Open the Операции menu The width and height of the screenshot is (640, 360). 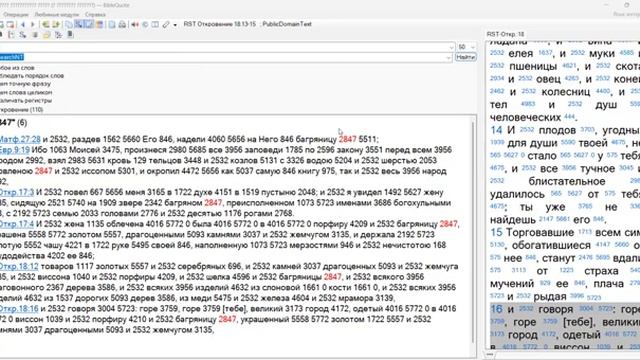(16, 14)
